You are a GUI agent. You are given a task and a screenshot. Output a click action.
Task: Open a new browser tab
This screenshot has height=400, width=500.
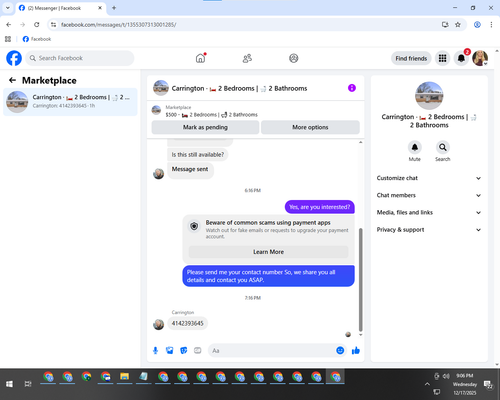pos(114,8)
